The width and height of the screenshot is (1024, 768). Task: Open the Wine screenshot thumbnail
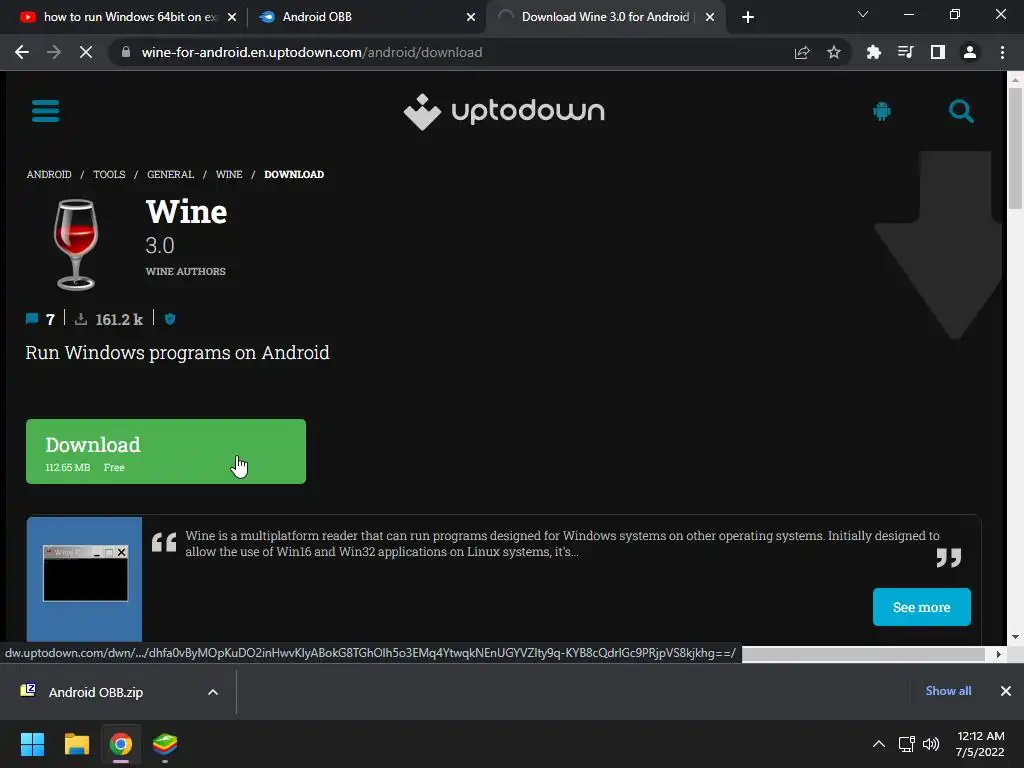(84, 579)
